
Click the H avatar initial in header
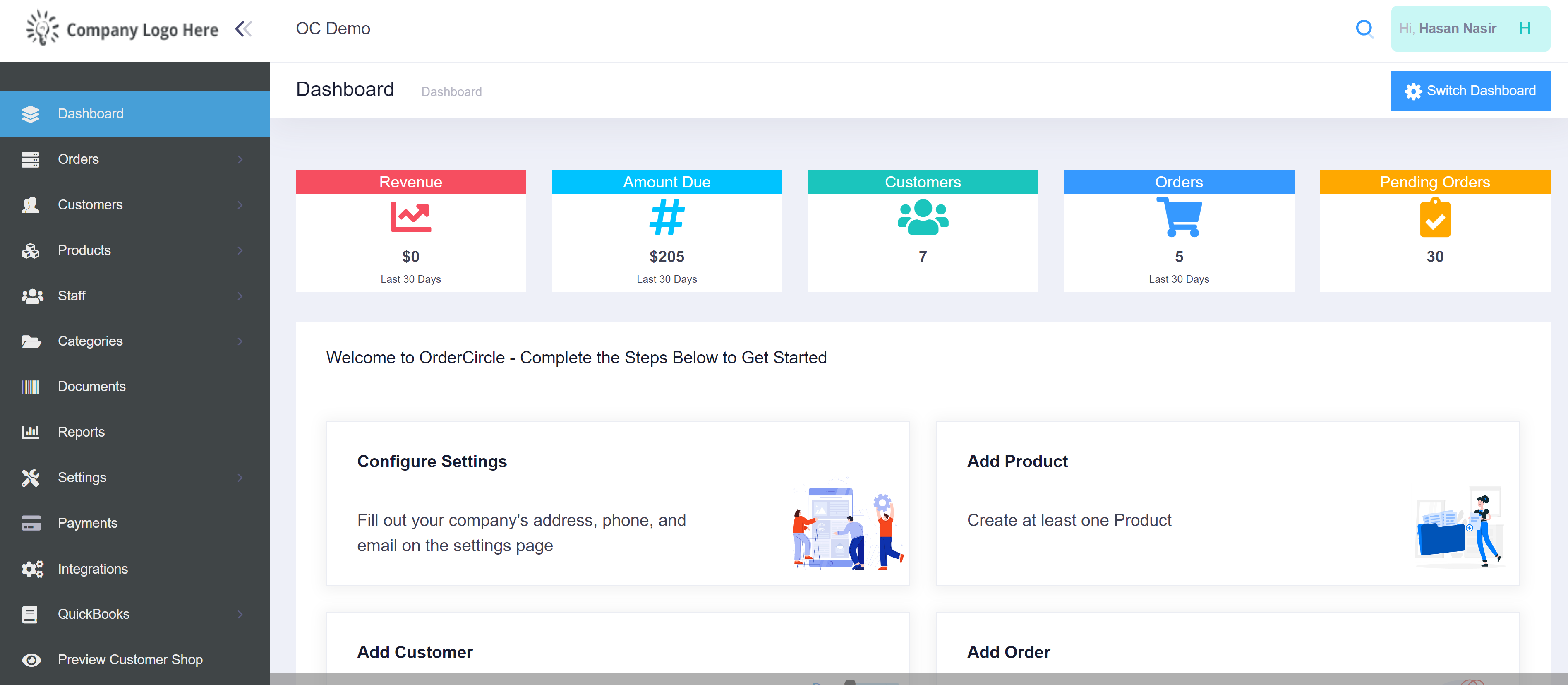point(1524,29)
